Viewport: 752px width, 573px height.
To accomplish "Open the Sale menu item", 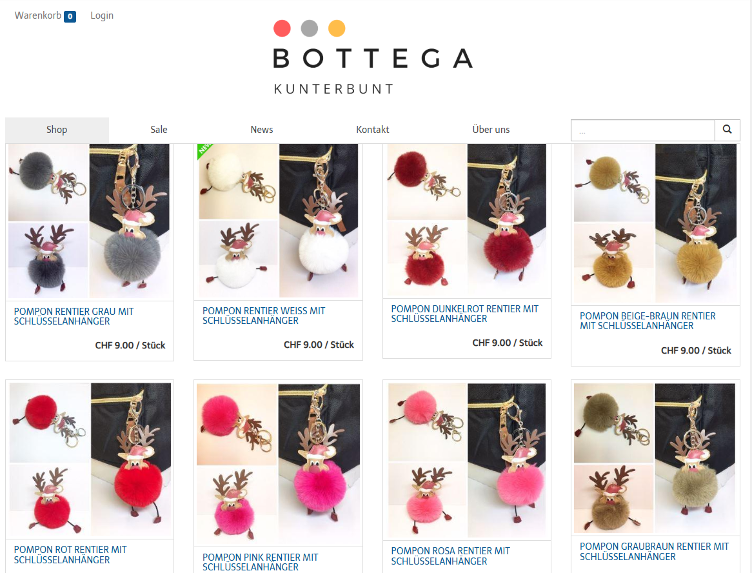I will [159, 129].
